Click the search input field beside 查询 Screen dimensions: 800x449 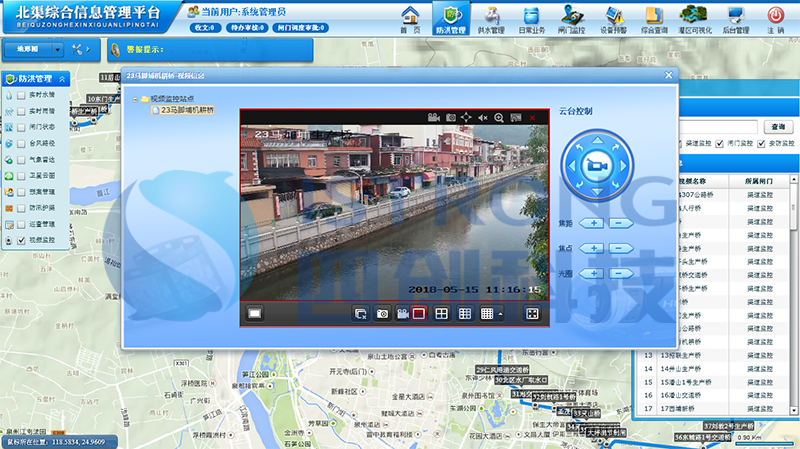coord(720,127)
